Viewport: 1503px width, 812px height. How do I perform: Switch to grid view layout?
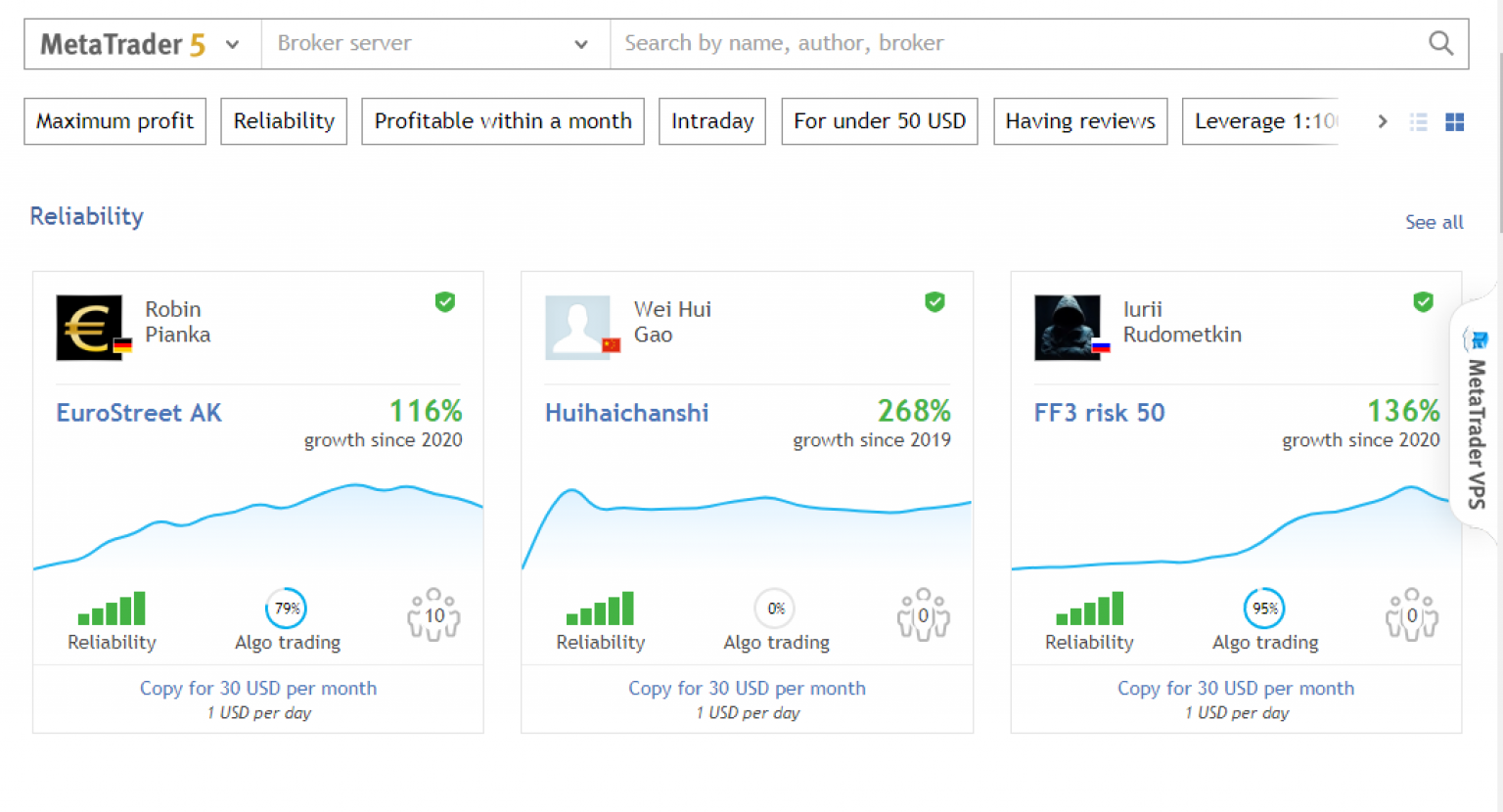click(x=1455, y=121)
